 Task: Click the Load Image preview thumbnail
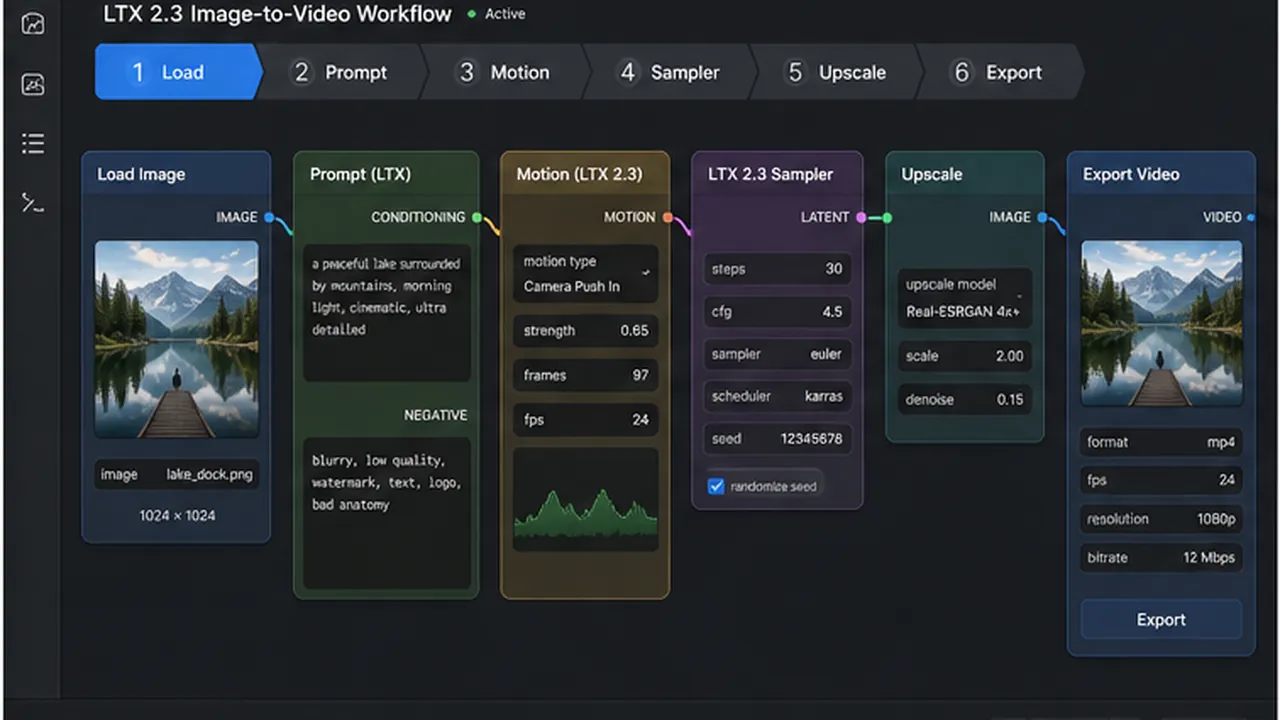click(x=177, y=339)
